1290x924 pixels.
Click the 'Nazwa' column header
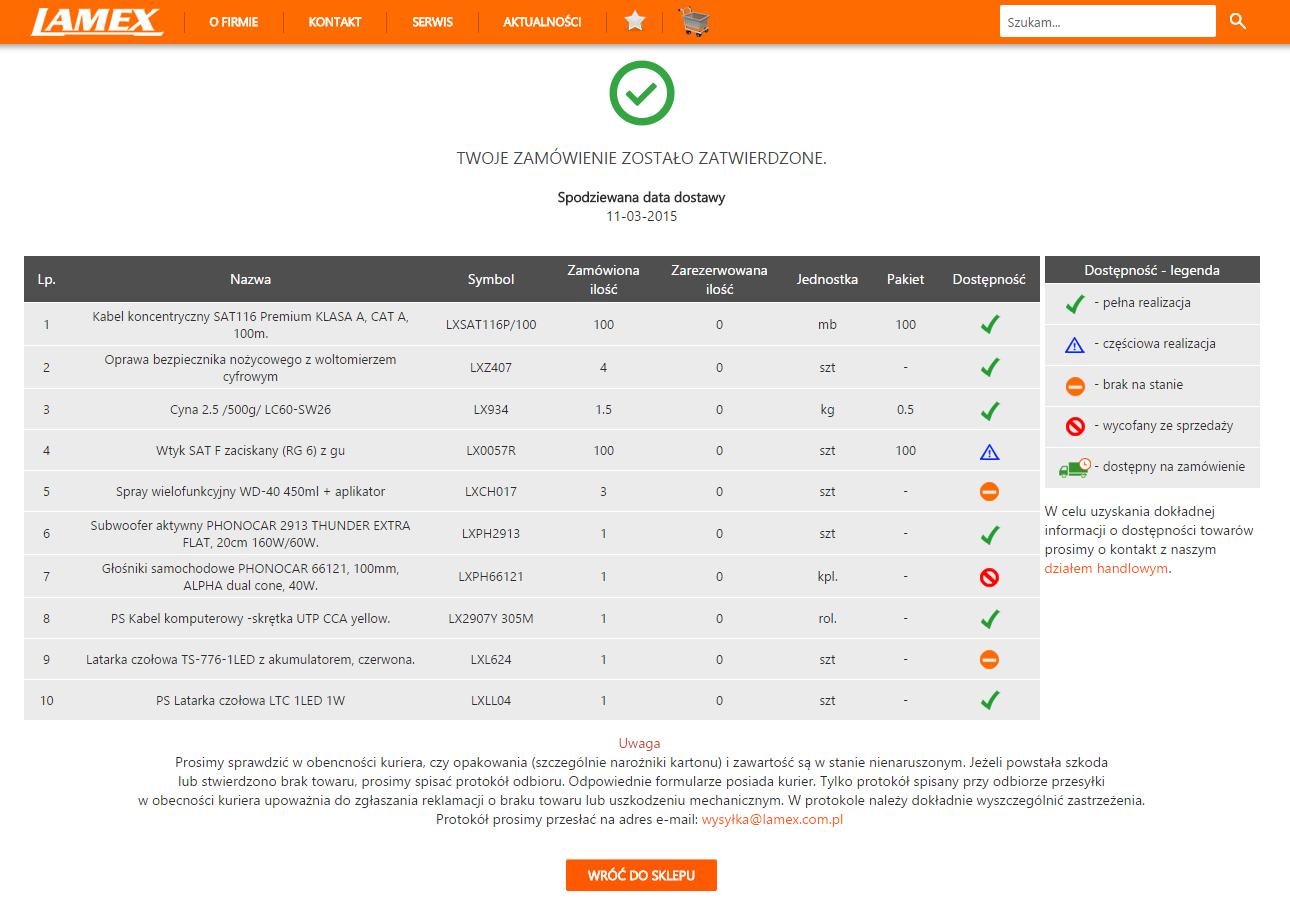coord(250,279)
